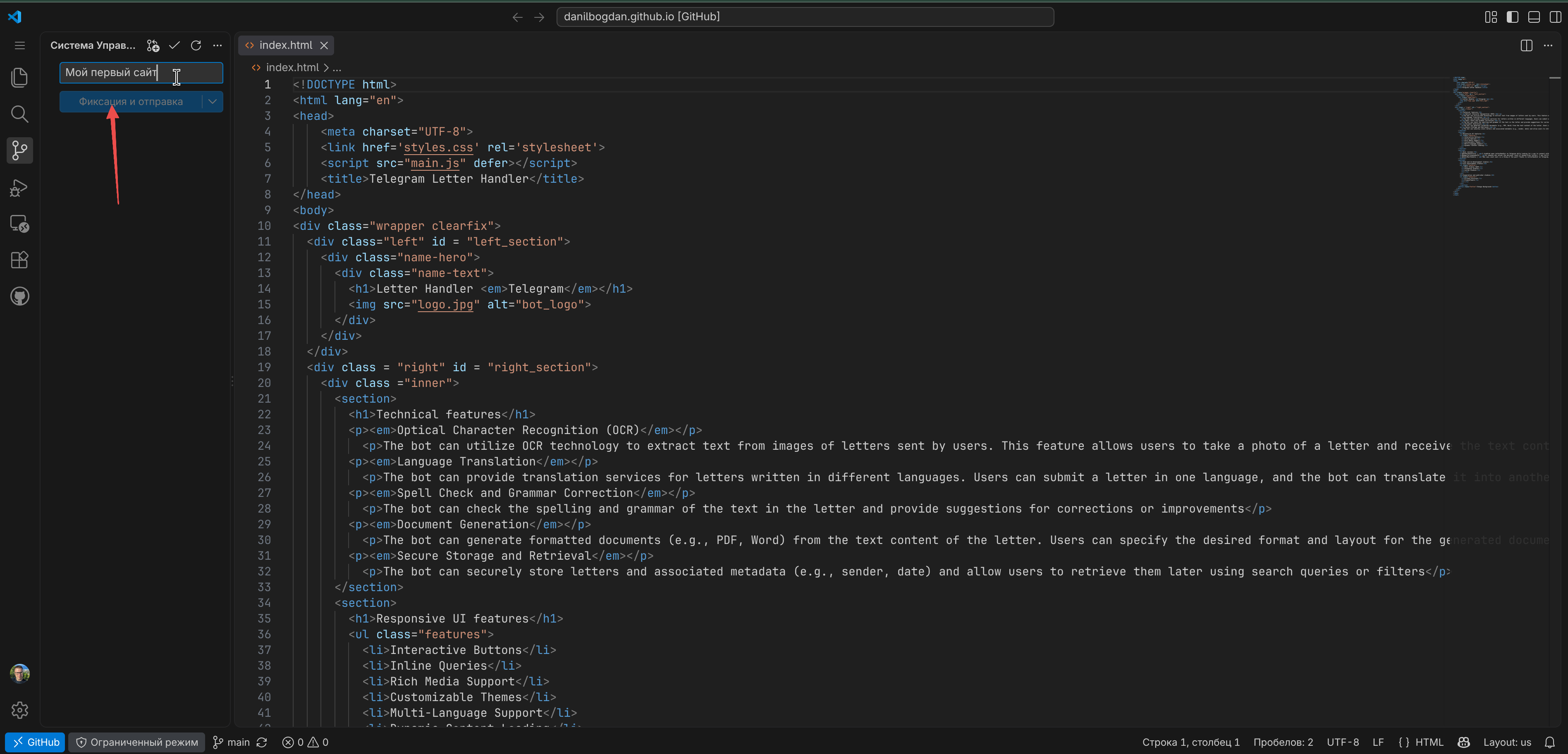The width and height of the screenshot is (1568, 754).
Task: Open the Remote Explorer view
Action: [x=19, y=223]
